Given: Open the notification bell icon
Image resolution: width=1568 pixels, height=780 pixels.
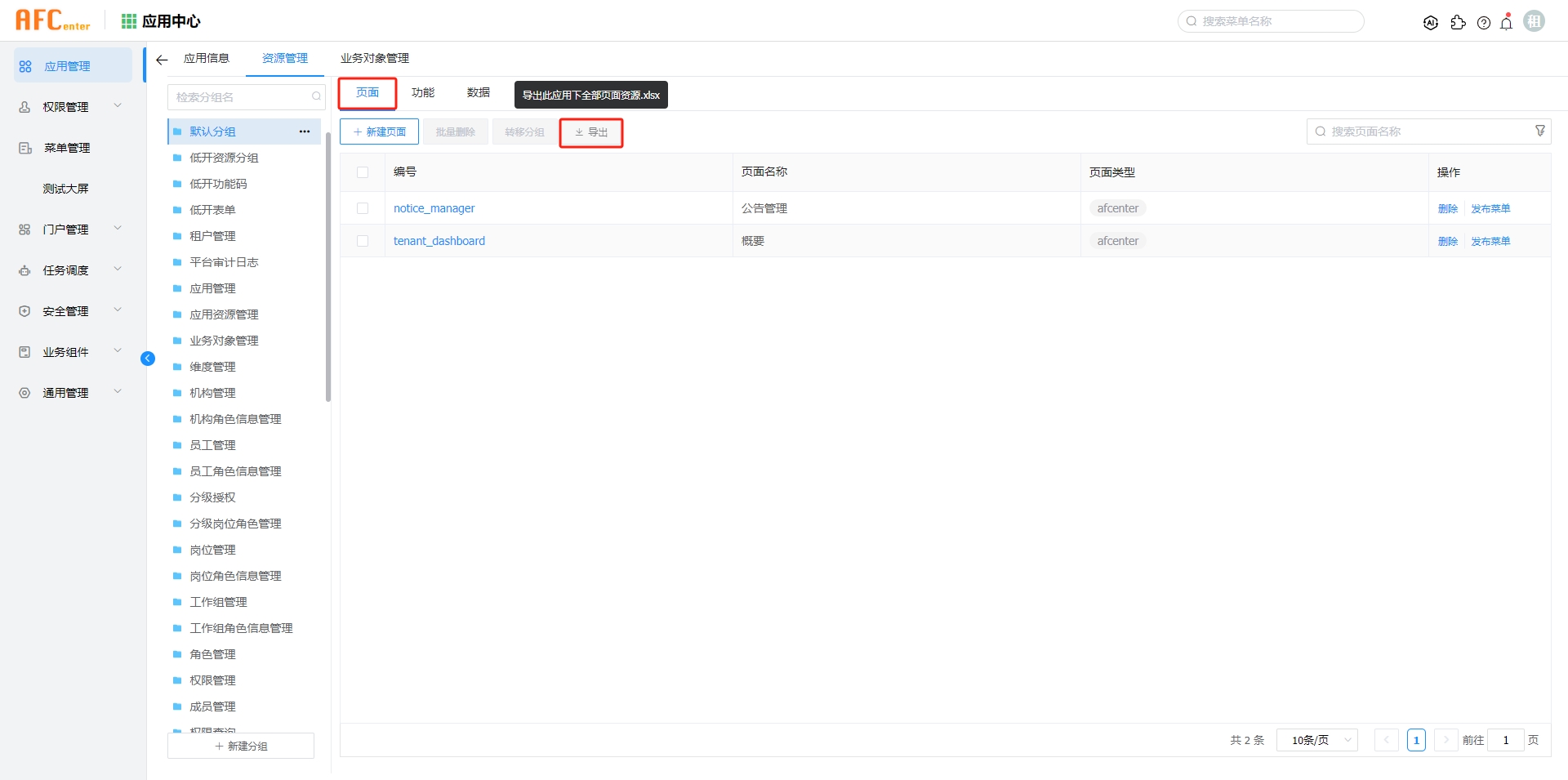Looking at the screenshot, I should point(1507,22).
